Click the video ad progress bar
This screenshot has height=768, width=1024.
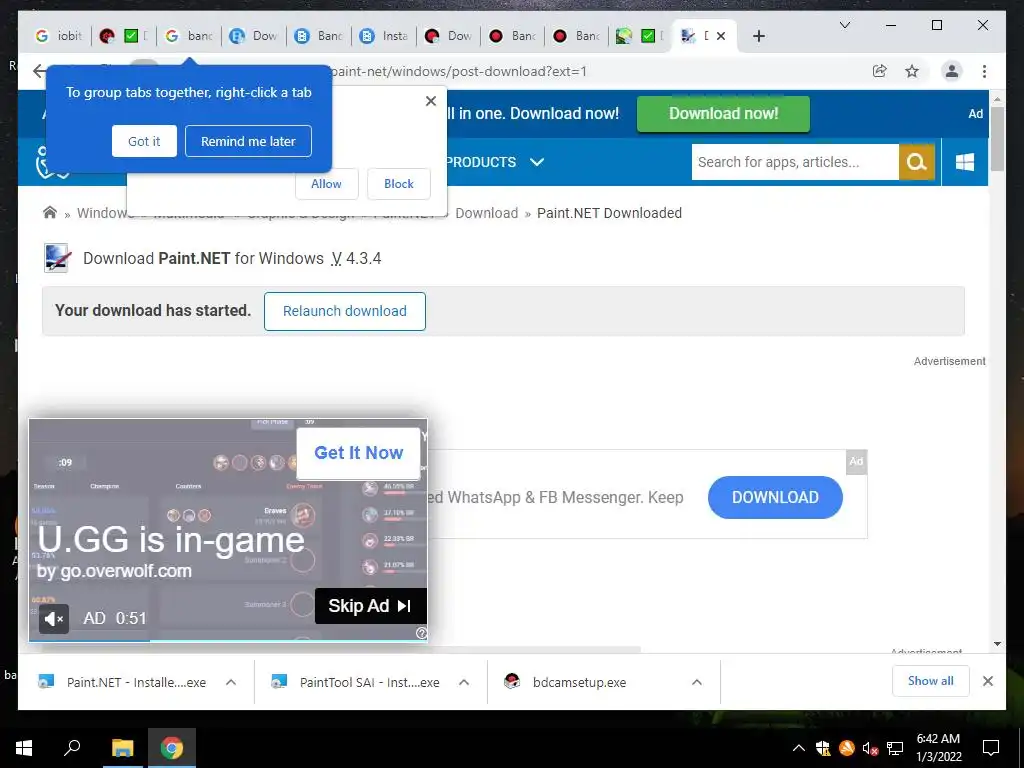point(228,641)
